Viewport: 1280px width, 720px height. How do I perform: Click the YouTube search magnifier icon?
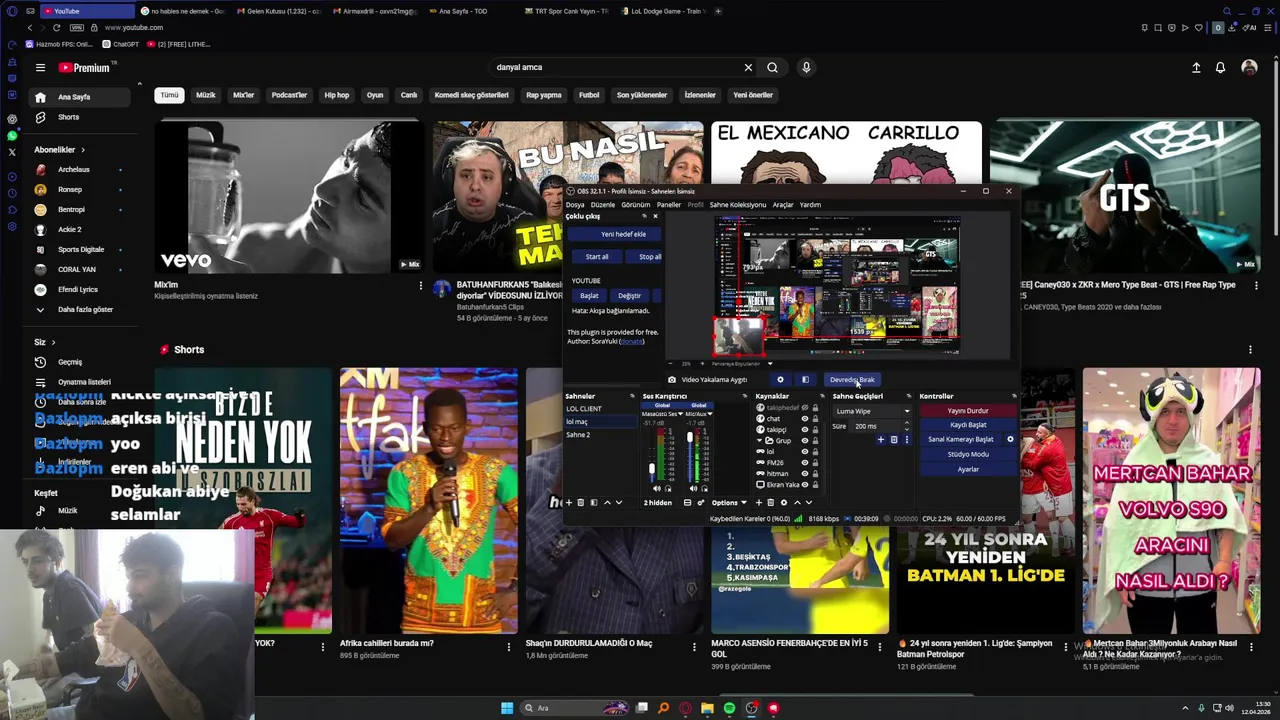coord(772,67)
